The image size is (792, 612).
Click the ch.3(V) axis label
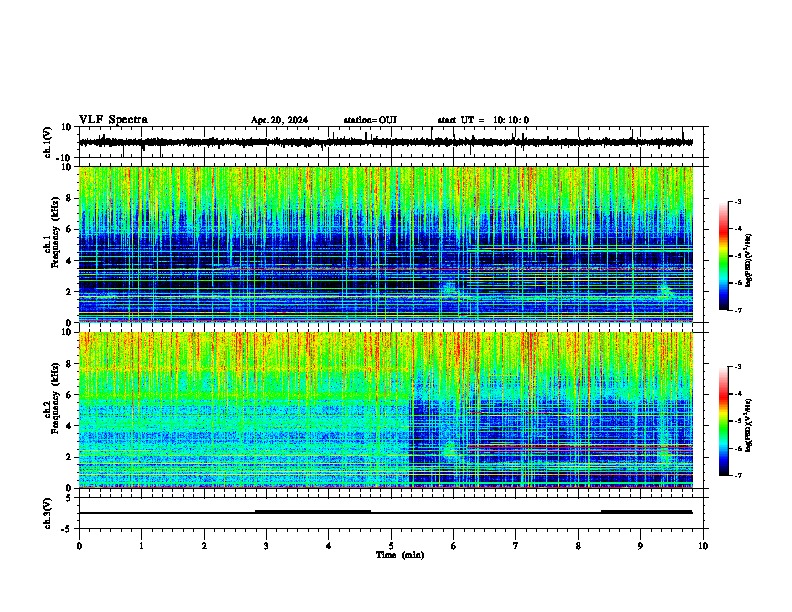pos(48,513)
